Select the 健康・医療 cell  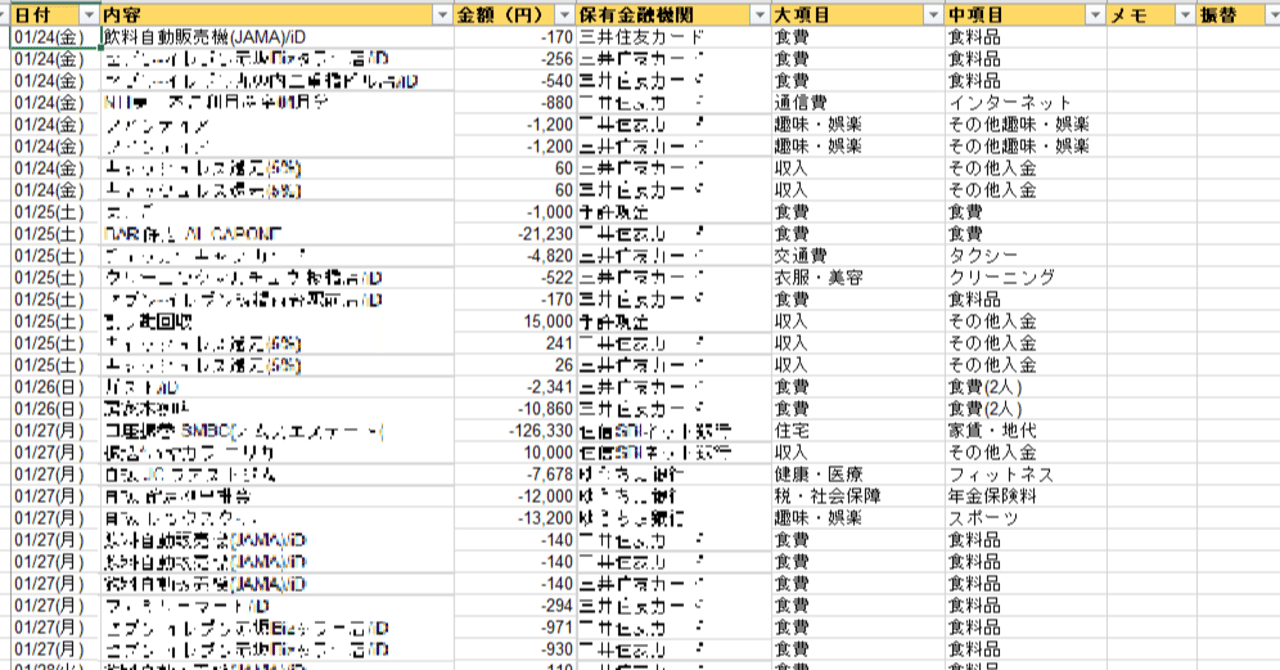pyautogui.click(x=859, y=474)
